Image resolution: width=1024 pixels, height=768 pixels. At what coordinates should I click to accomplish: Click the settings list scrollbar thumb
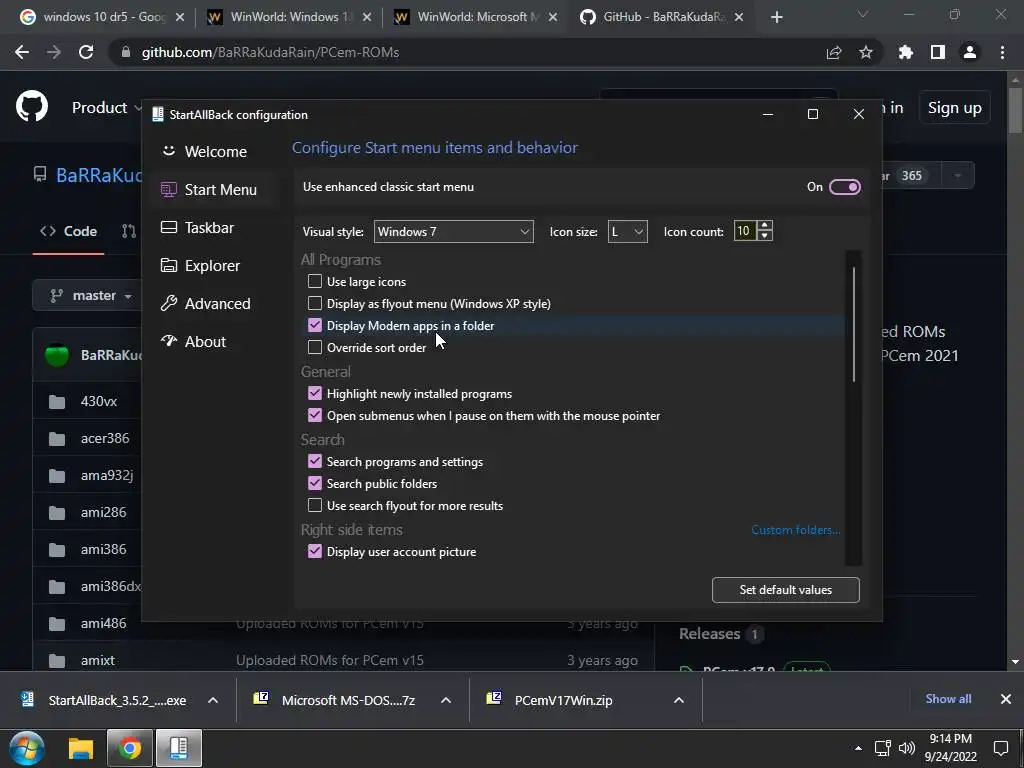coord(854,324)
